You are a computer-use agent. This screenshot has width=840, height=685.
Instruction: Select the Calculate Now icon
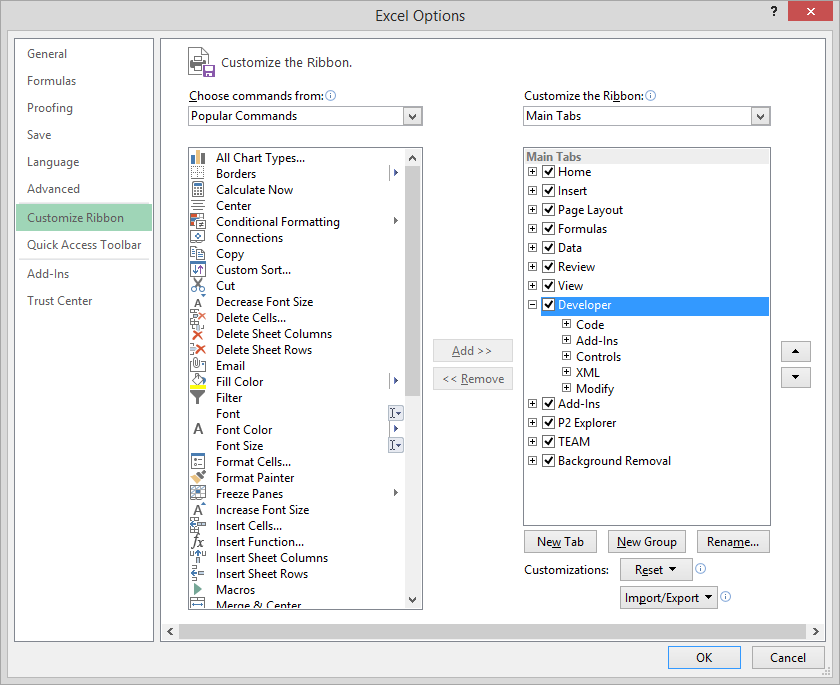click(x=197, y=190)
